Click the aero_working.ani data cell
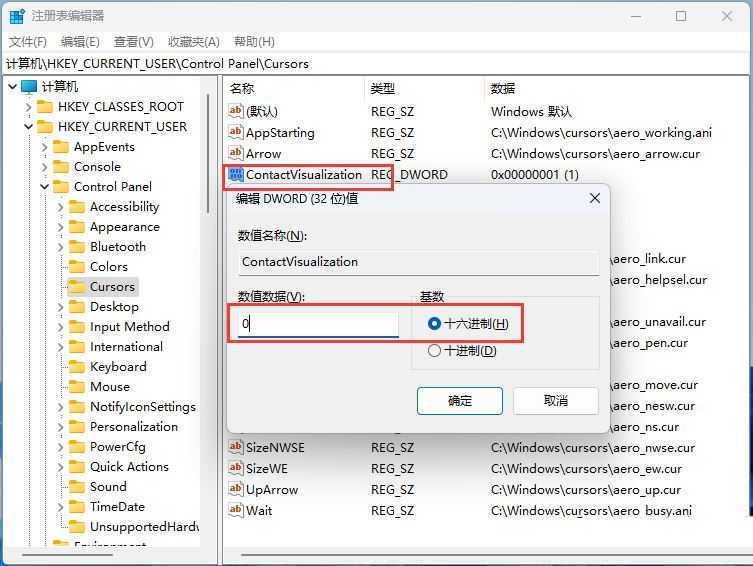The image size is (753, 566). 601,132
